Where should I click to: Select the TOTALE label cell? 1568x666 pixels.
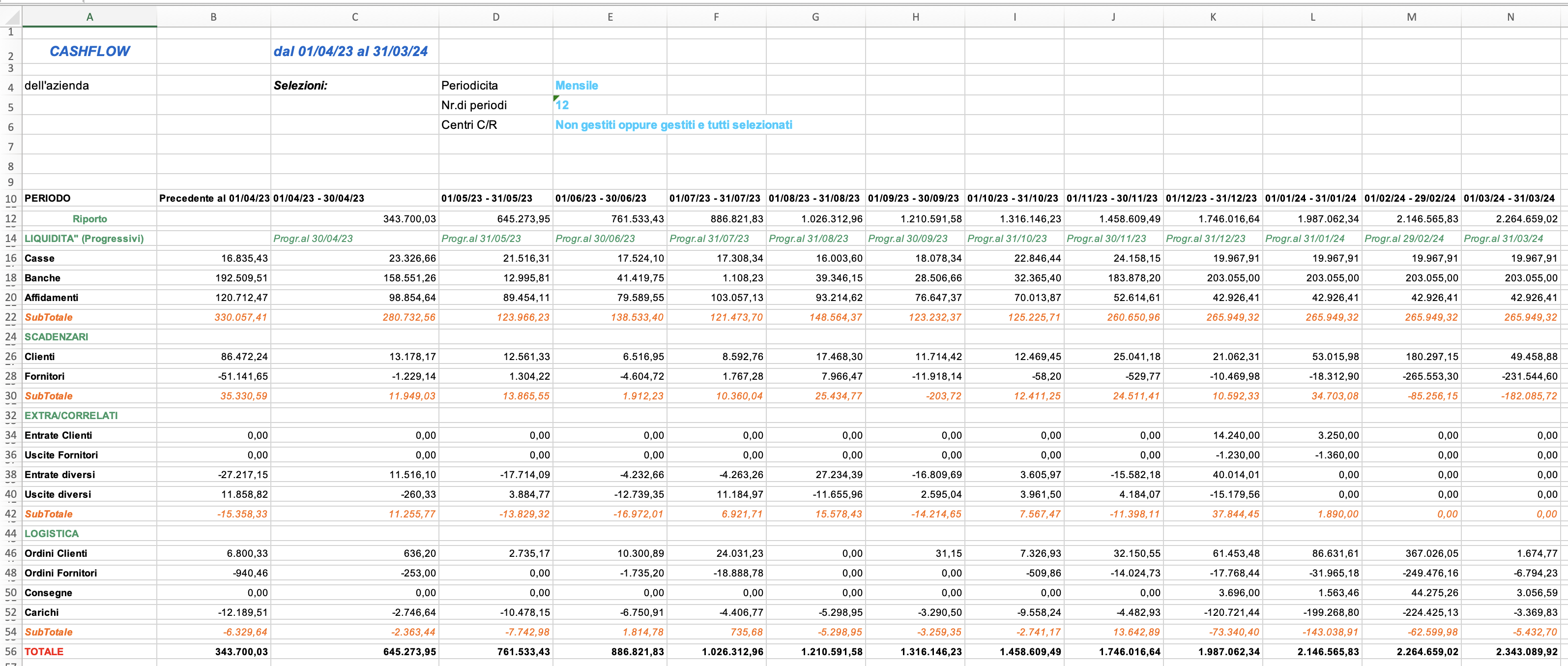[44, 651]
